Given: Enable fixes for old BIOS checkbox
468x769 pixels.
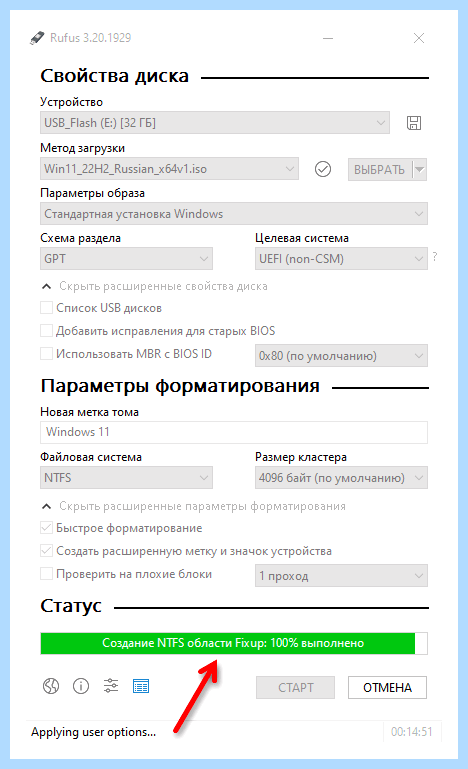Looking at the screenshot, I should [x=47, y=331].
